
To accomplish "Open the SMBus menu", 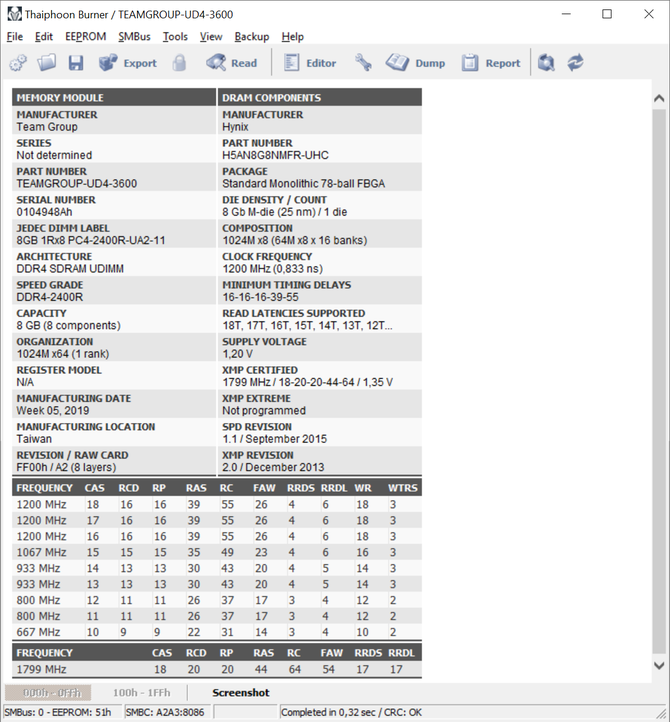I will click(x=134, y=36).
